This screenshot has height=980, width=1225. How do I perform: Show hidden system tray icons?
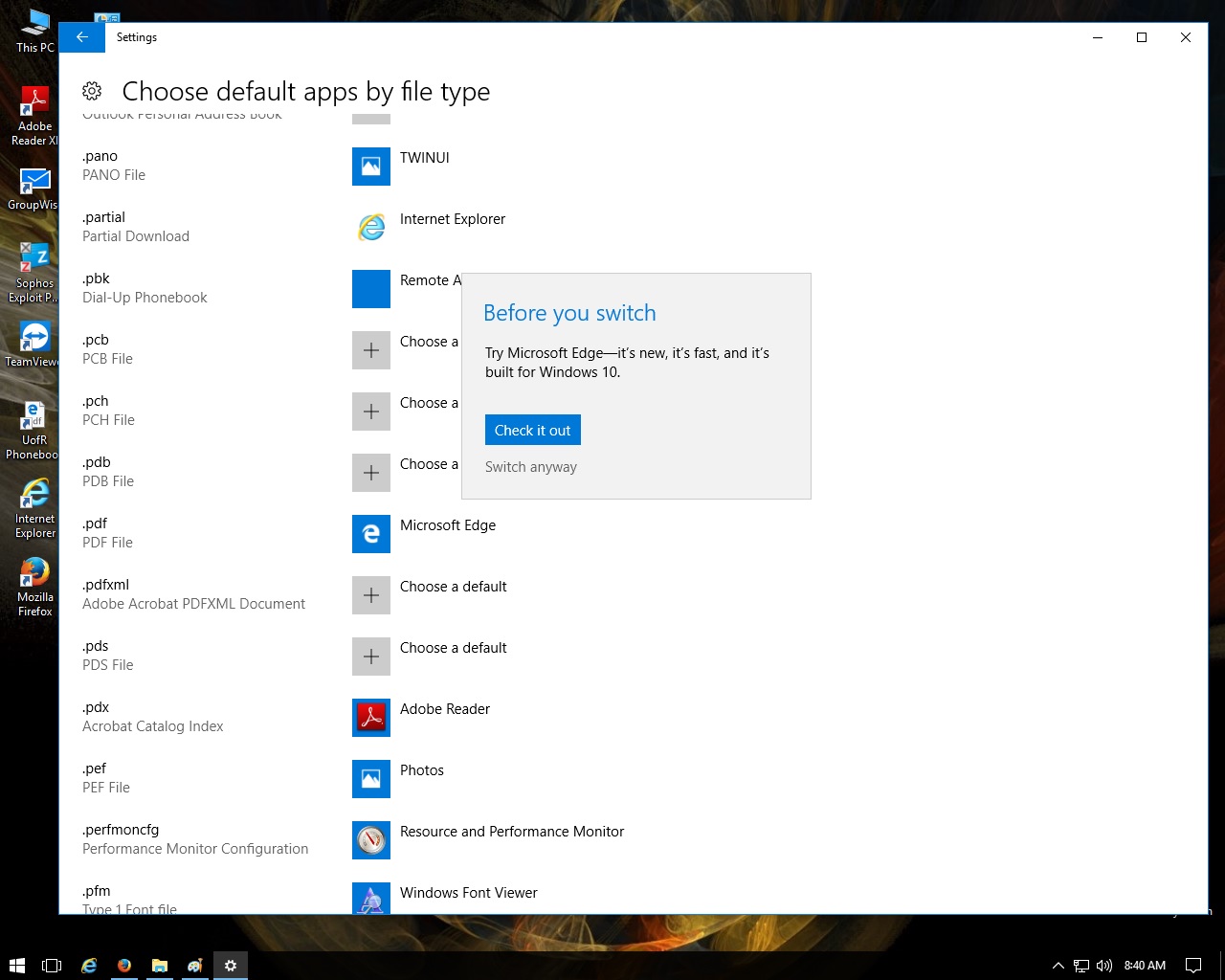(1058, 966)
